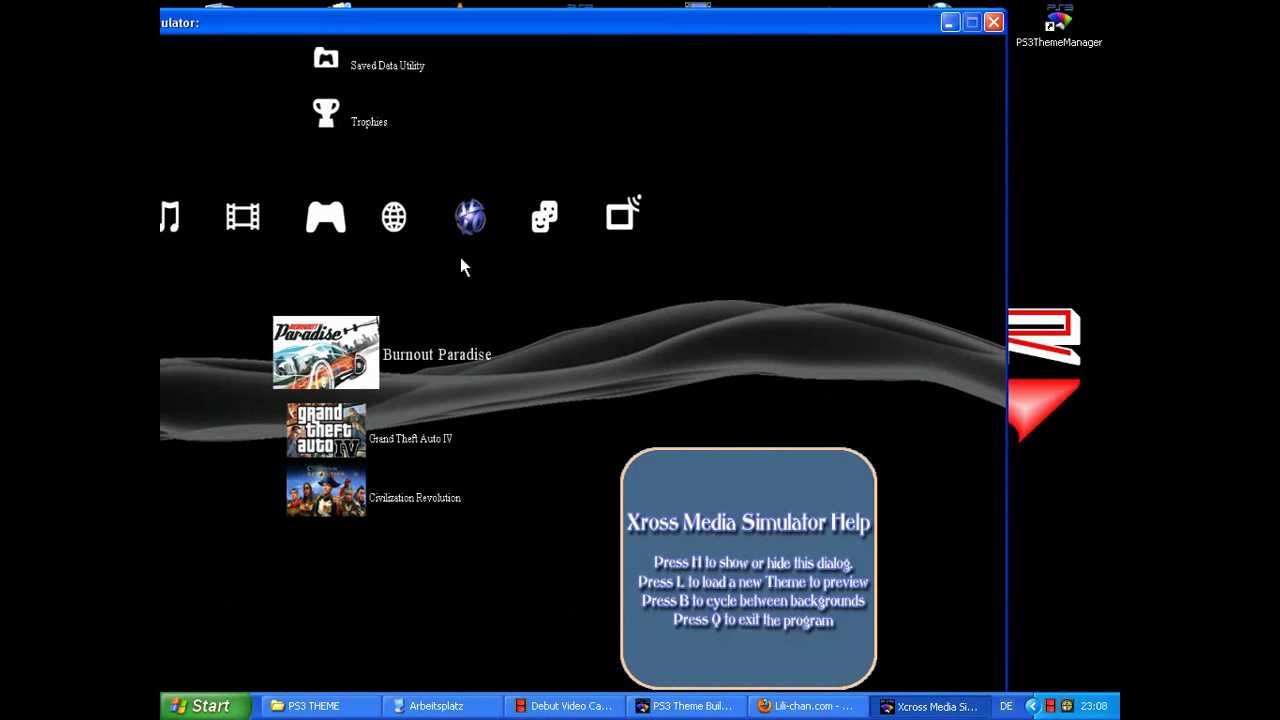The width and height of the screenshot is (1280, 720).
Task: Select the Civilization Revolution thumbnail
Action: pos(326,489)
